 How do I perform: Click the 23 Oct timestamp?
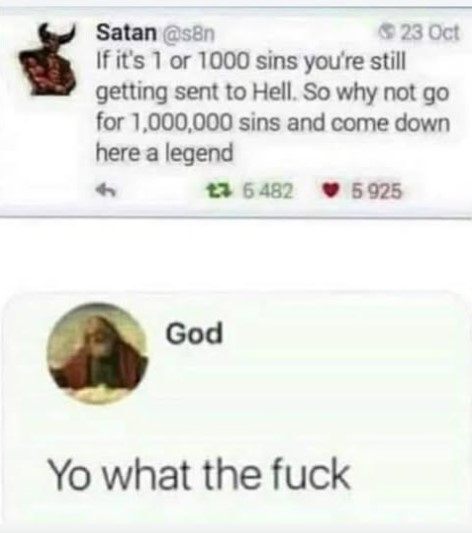(430, 33)
